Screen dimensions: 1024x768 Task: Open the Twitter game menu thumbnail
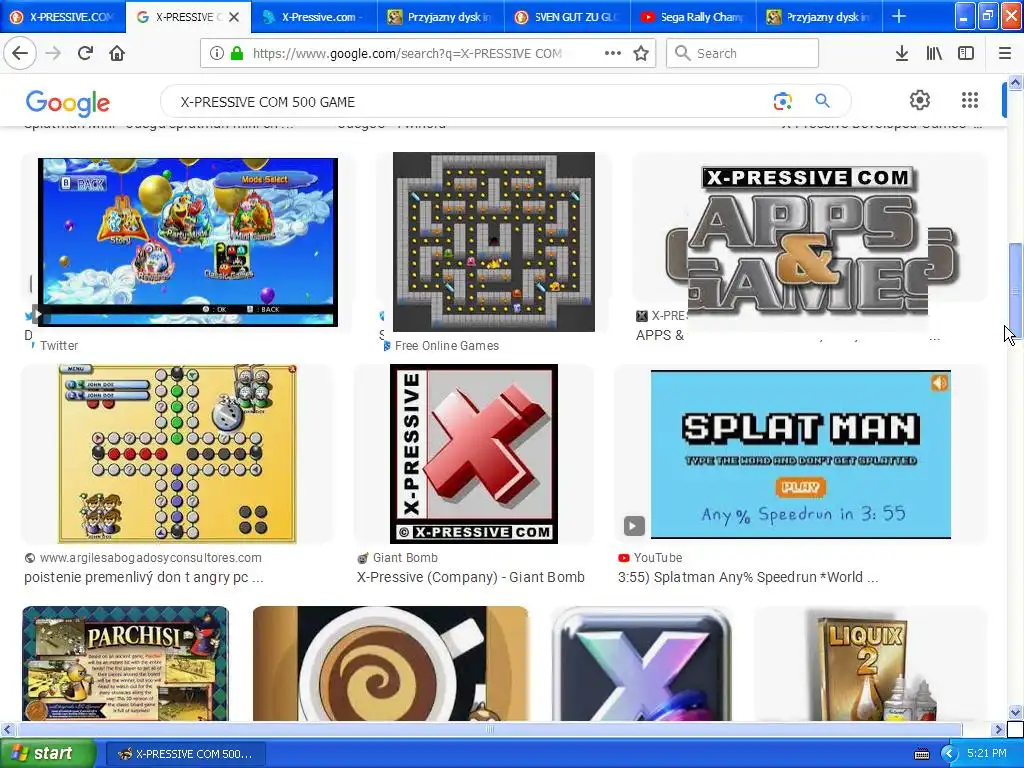(x=188, y=242)
